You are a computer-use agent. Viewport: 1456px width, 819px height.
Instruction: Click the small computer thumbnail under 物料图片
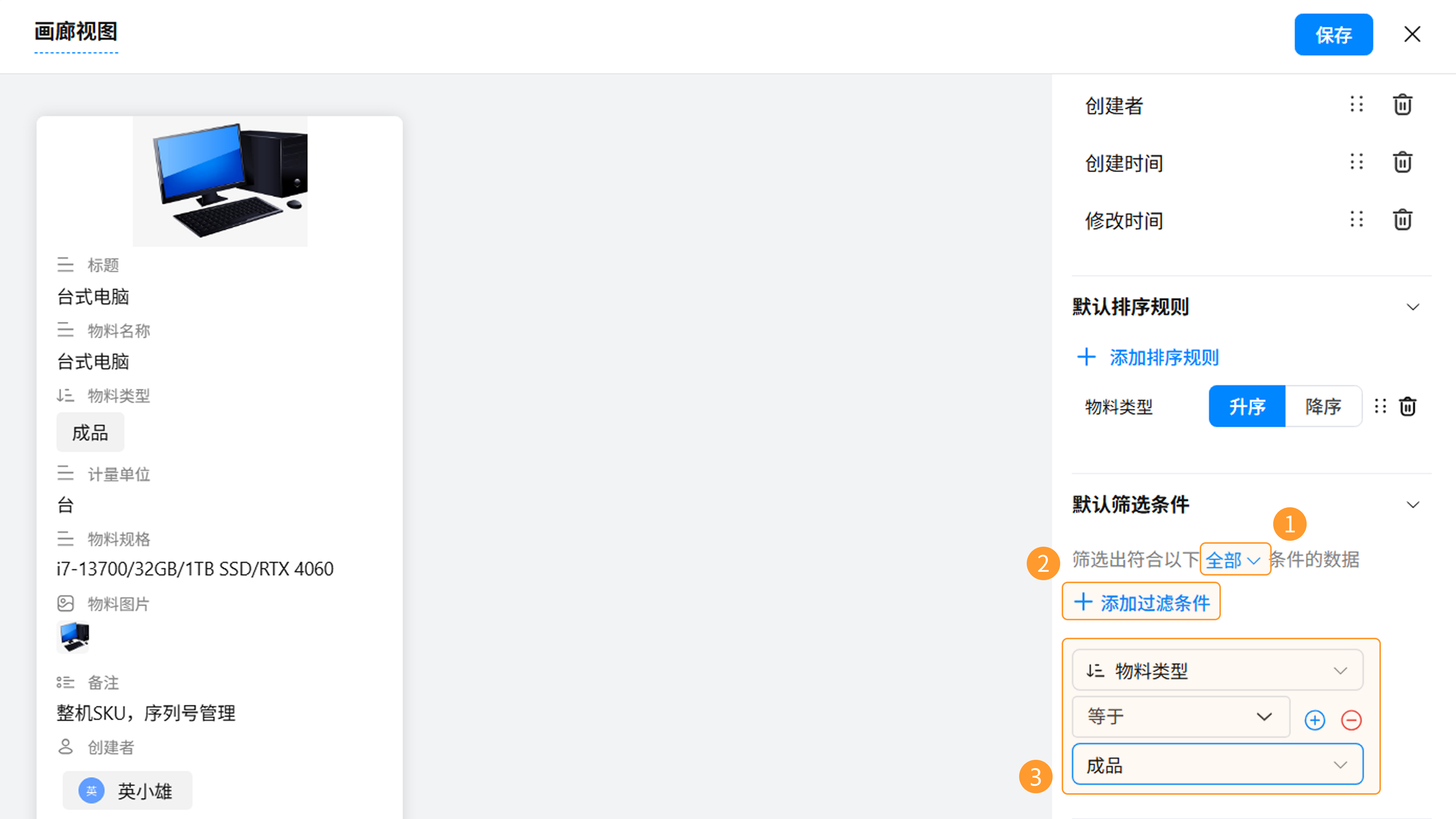coord(74,637)
